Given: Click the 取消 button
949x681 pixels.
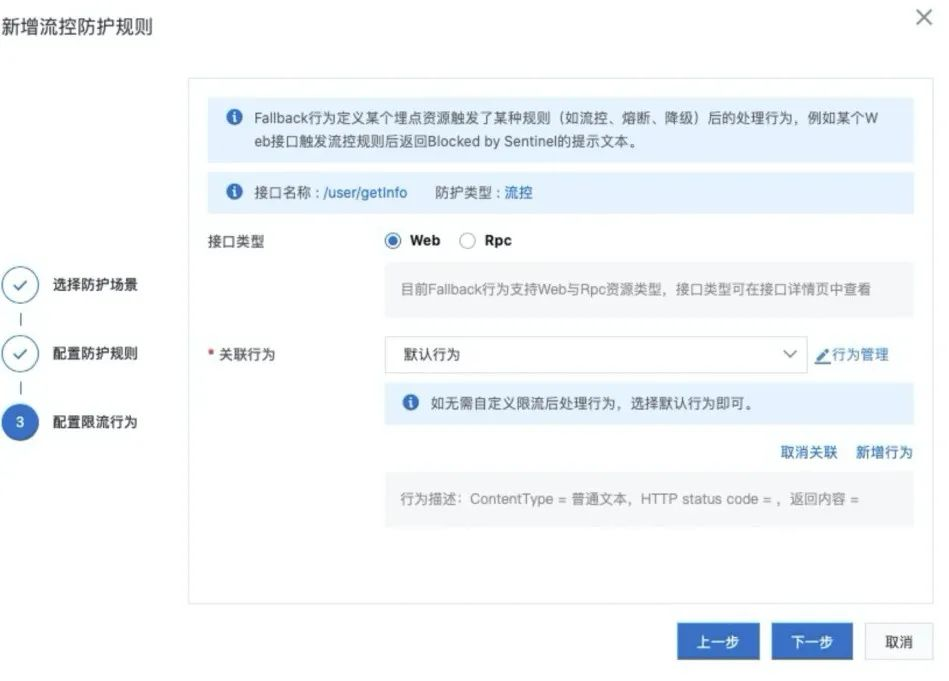Looking at the screenshot, I should coord(899,642).
